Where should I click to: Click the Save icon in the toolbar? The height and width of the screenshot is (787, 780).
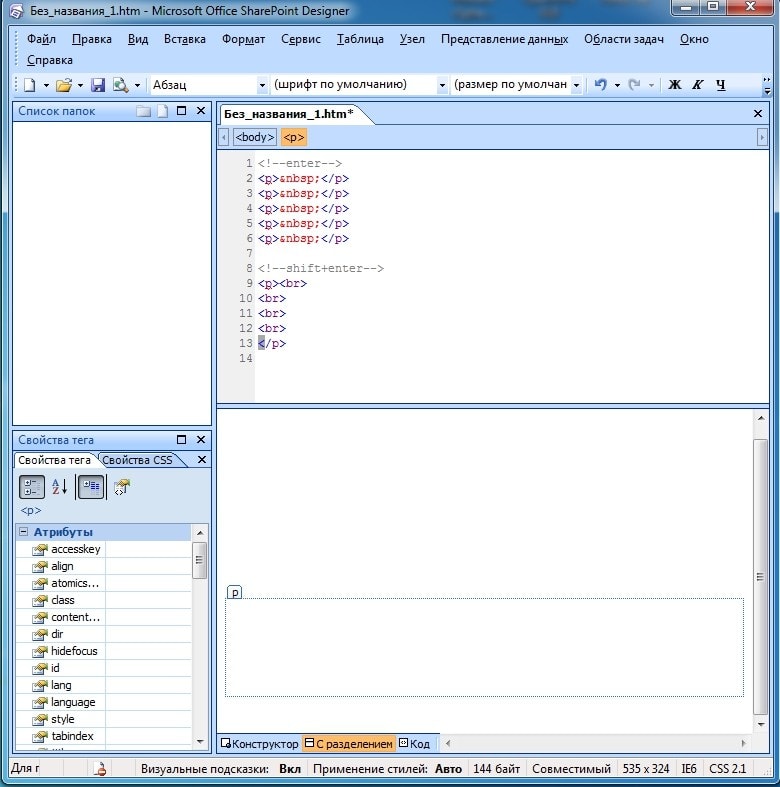click(x=98, y=86)
